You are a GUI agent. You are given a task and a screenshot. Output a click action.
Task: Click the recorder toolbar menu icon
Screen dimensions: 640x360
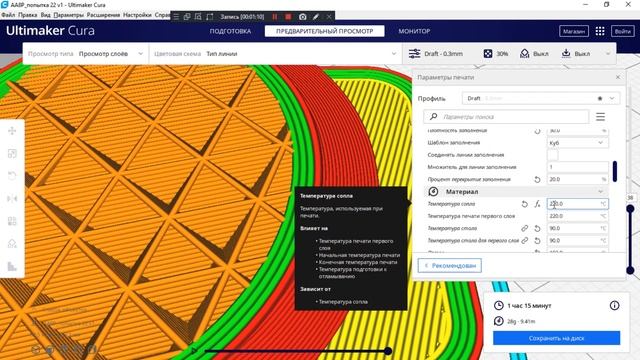coord(176,17)
